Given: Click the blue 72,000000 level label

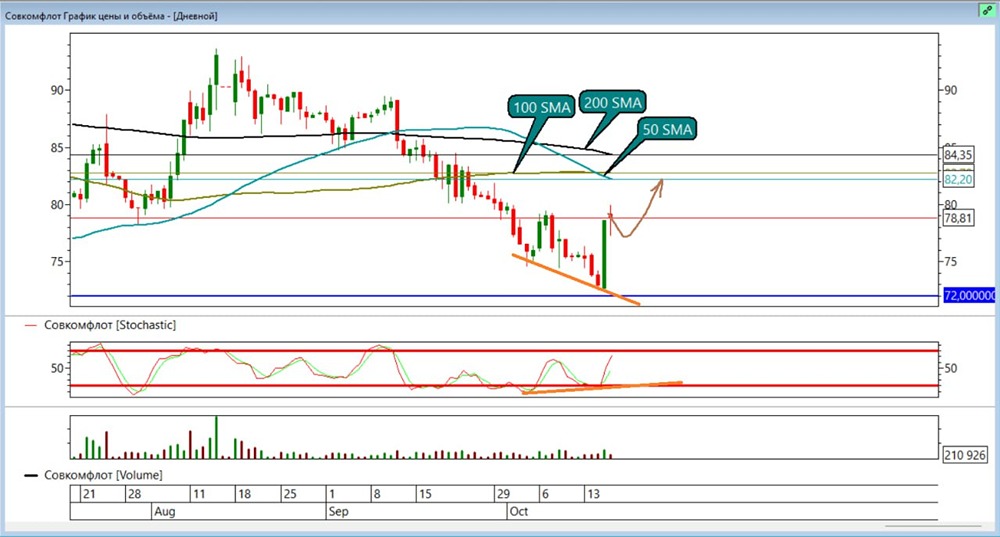Looking at the screenshot, I should [969, 295].
